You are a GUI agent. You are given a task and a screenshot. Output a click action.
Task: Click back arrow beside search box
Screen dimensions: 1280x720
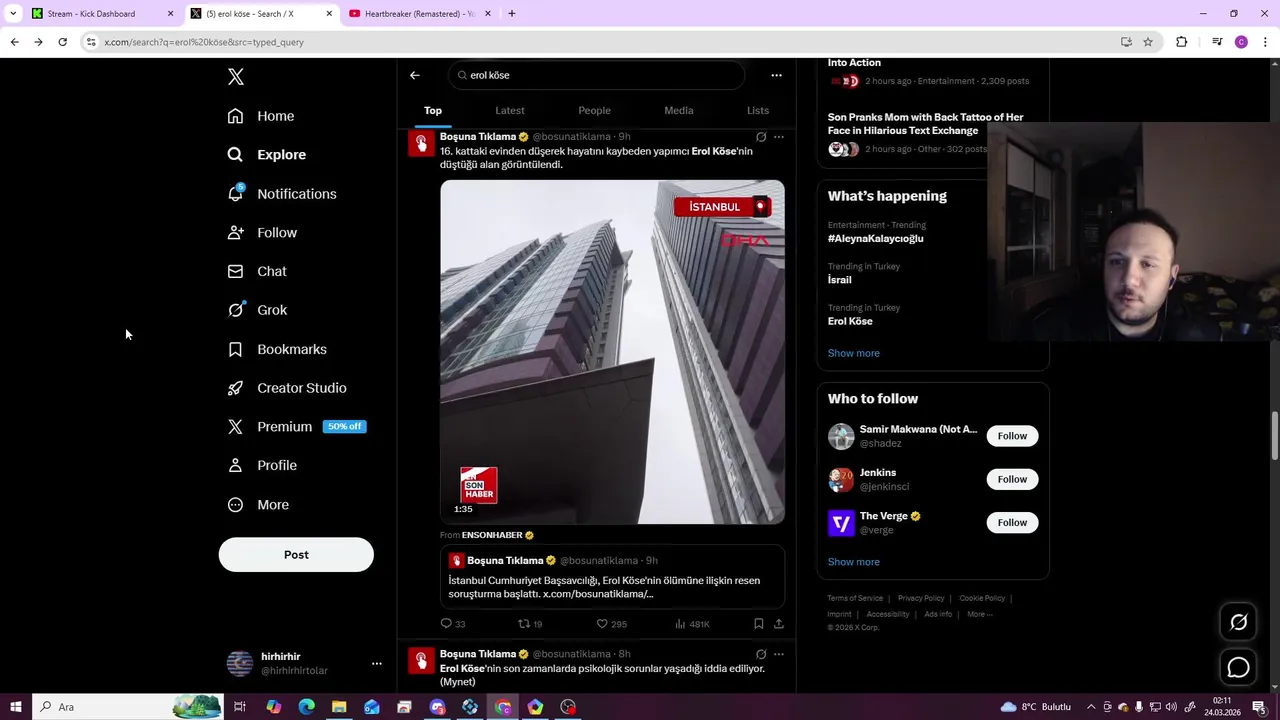tap(415, 75)
